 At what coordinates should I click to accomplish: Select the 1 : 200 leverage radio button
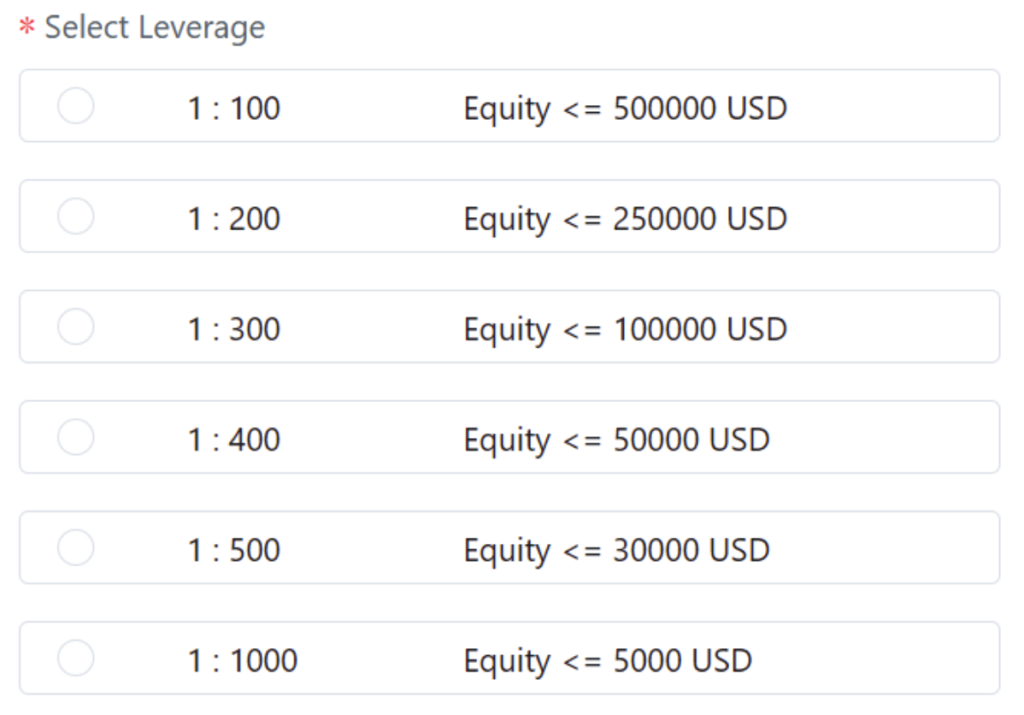[76, 216]
